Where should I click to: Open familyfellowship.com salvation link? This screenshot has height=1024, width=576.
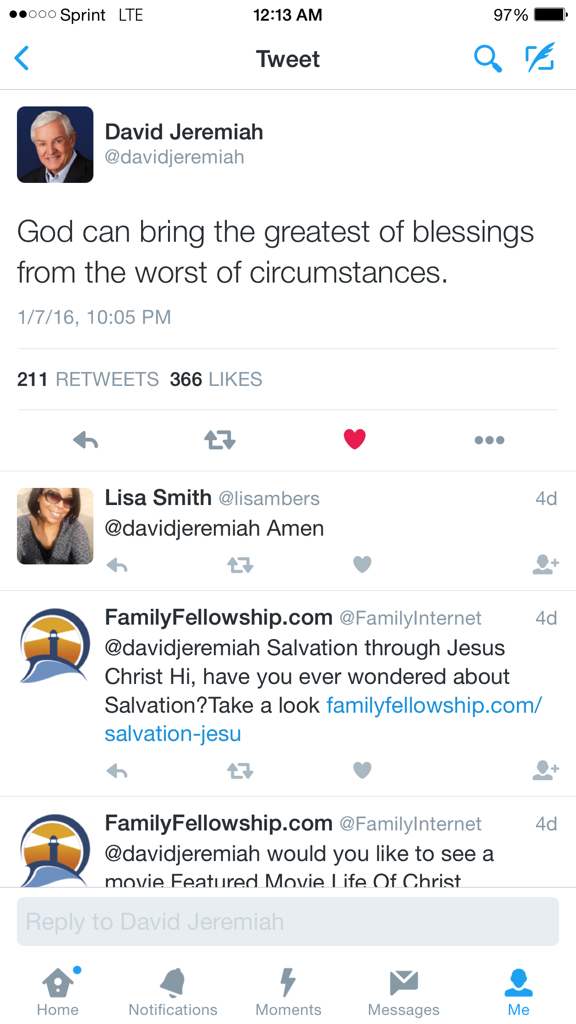coord(323,719)
